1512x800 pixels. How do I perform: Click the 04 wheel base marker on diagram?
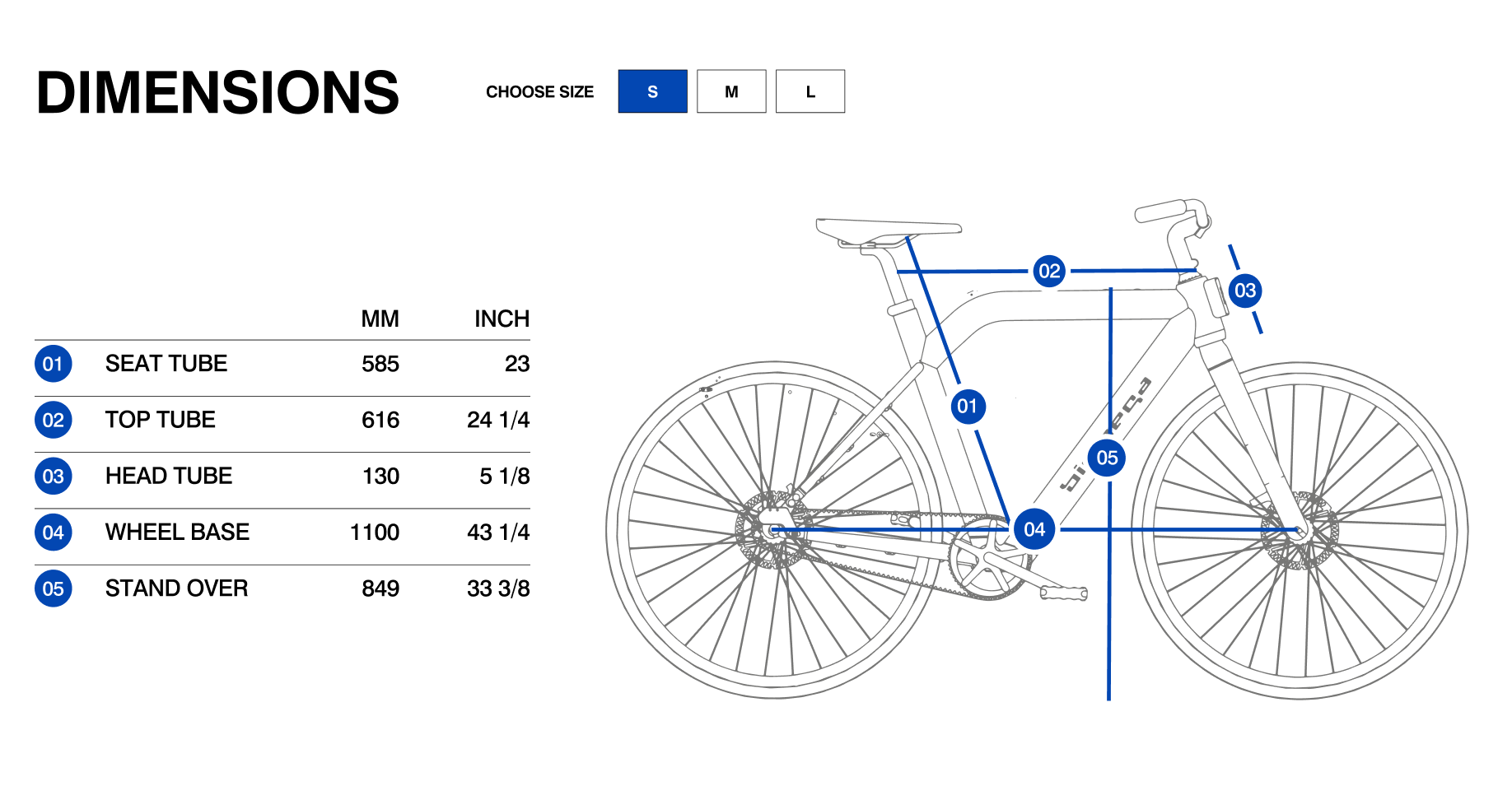[x=1034, y=530]
